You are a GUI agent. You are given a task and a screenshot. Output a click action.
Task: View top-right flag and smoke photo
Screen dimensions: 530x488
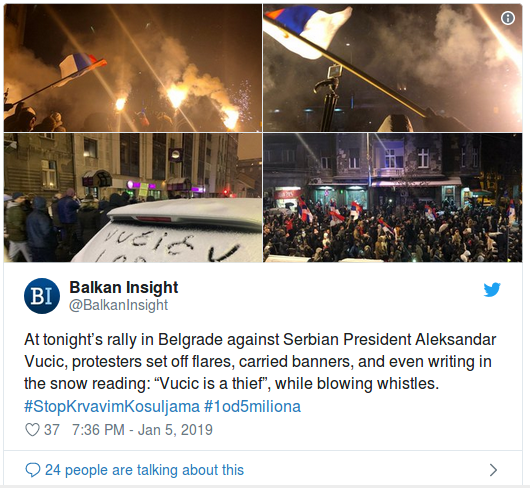pyautogui.click(x=392, y=68)
